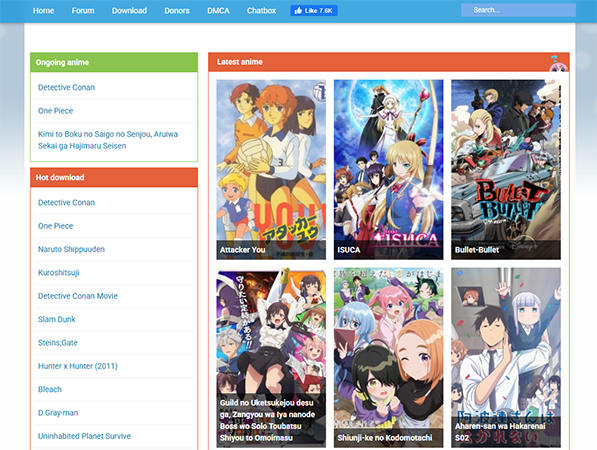Visit the Donors page
The image size is (597, 450).
click(177, 11)
